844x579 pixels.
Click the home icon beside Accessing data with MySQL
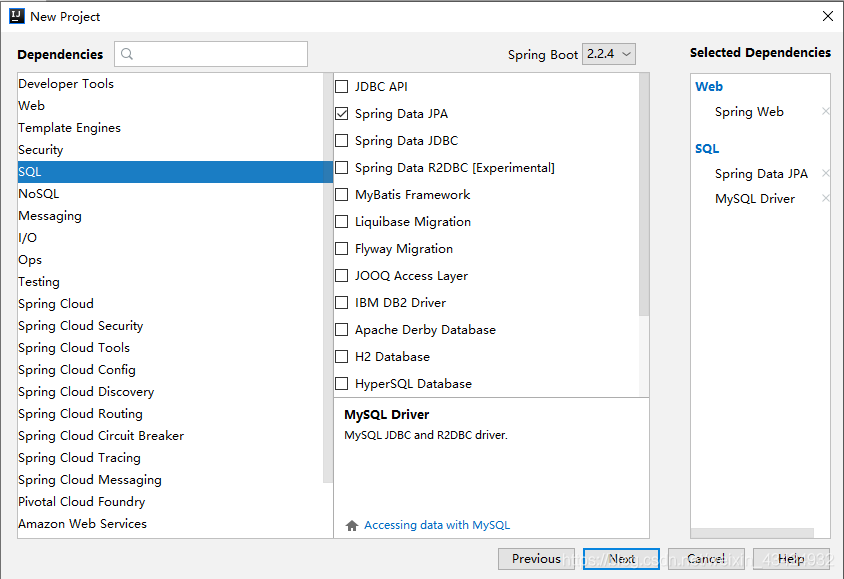pos(352,525)
